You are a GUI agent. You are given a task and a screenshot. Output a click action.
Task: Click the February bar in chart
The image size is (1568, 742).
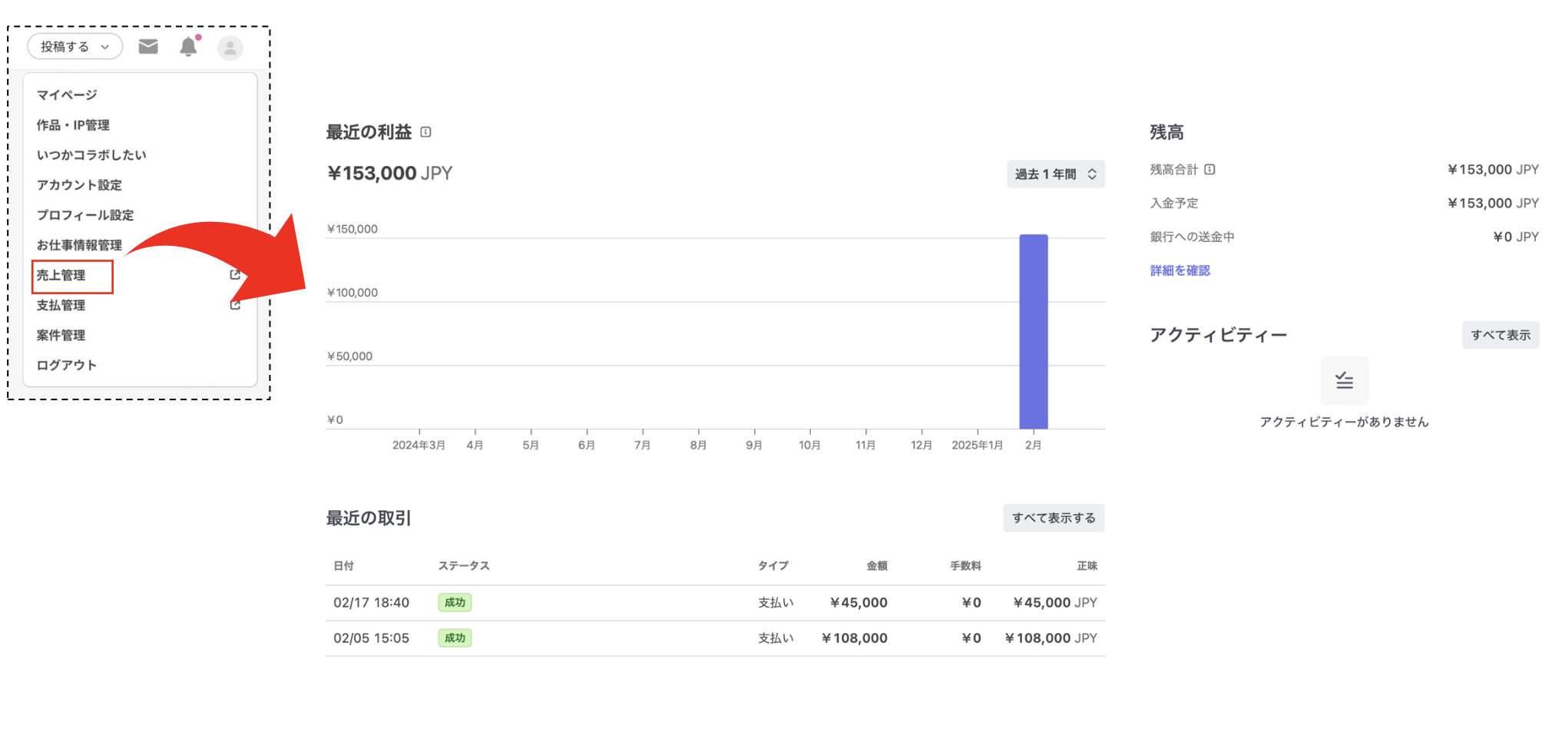point(1033,331)
